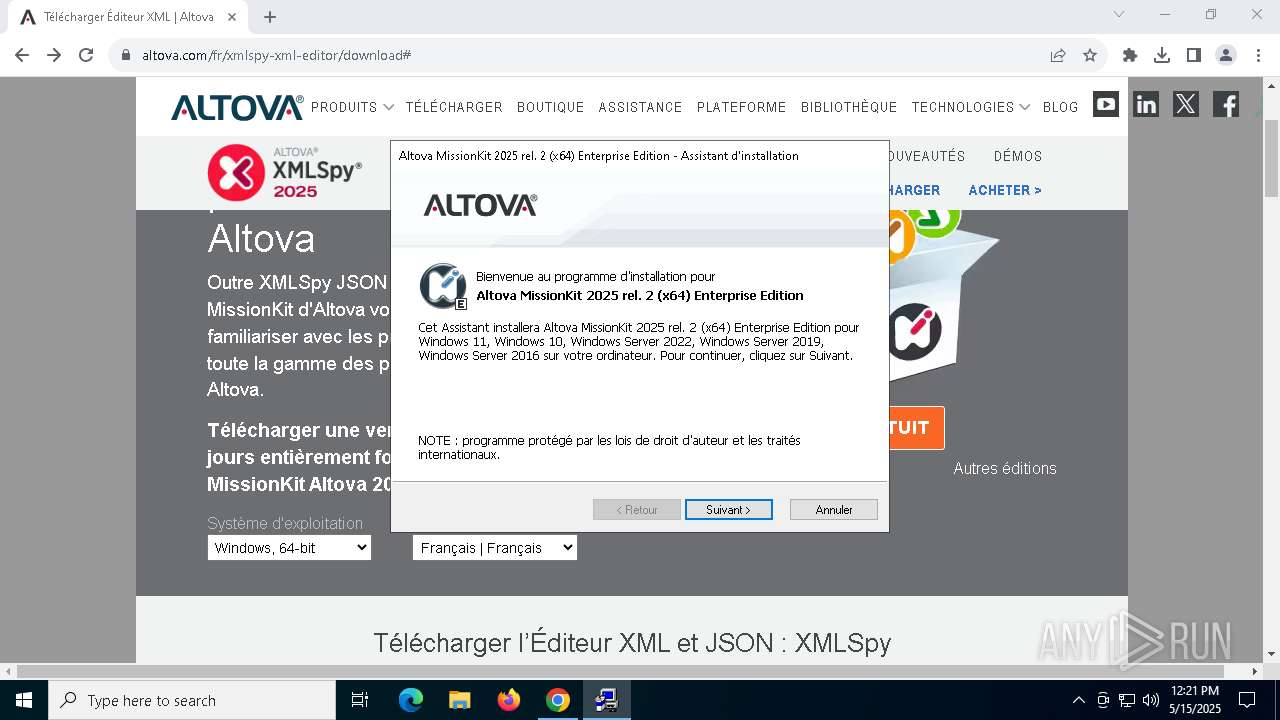
Task: Open Altova Facebook icon
Action: point(1226,104)
